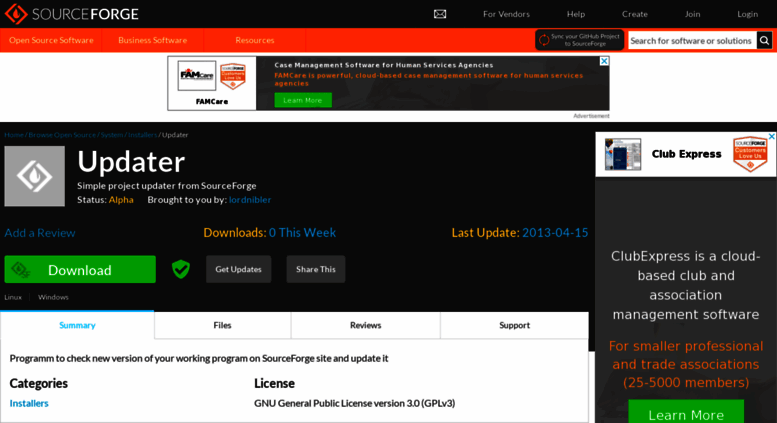
Task: Click the System breadcrumb
Action: tap(112, 135)
